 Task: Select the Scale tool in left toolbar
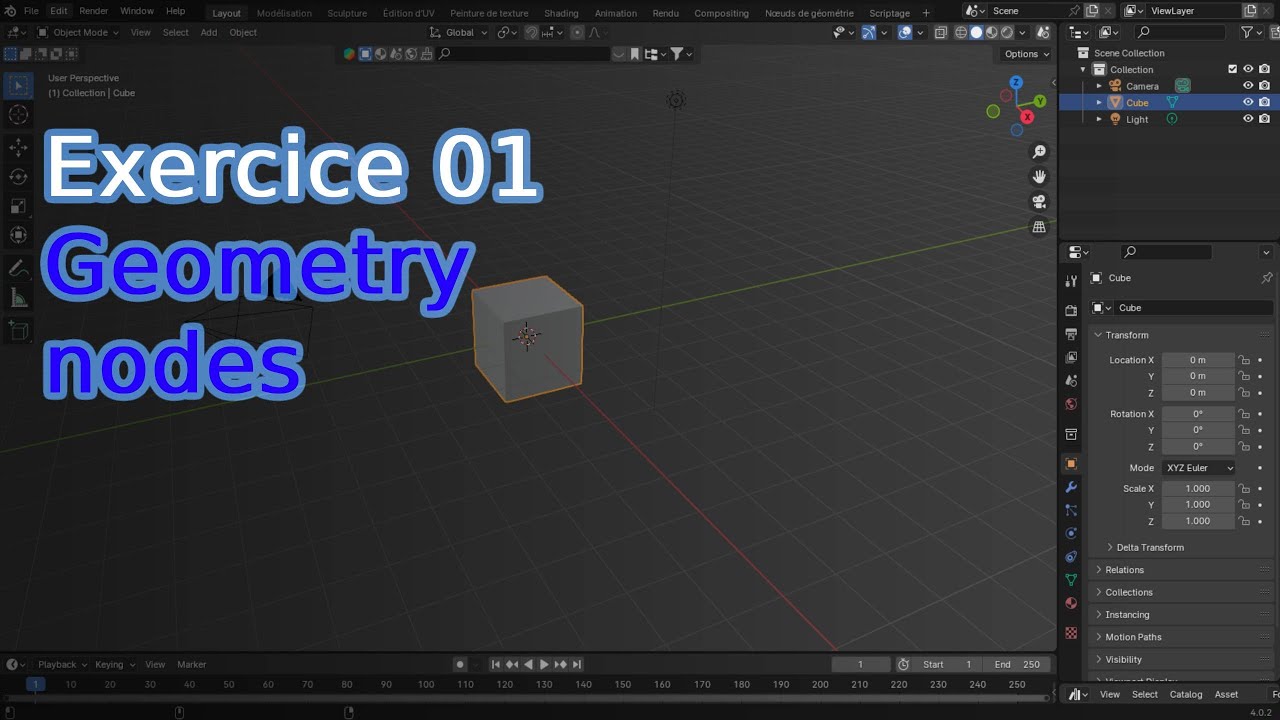coord(18,206)
